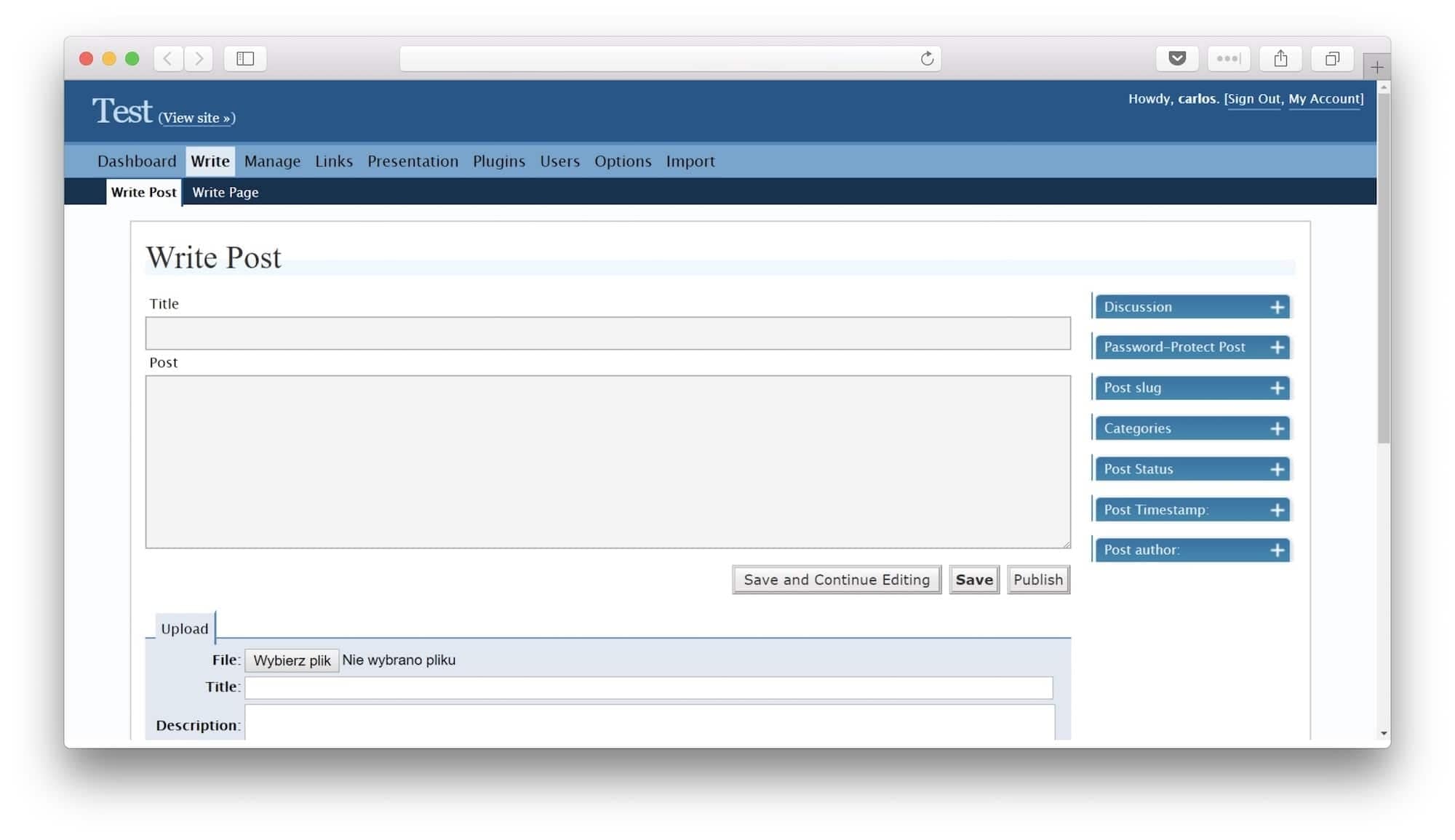The height and width of the screenshot is (840, 1455).
Task: Open the Manage menu
Action: point(272,161)
